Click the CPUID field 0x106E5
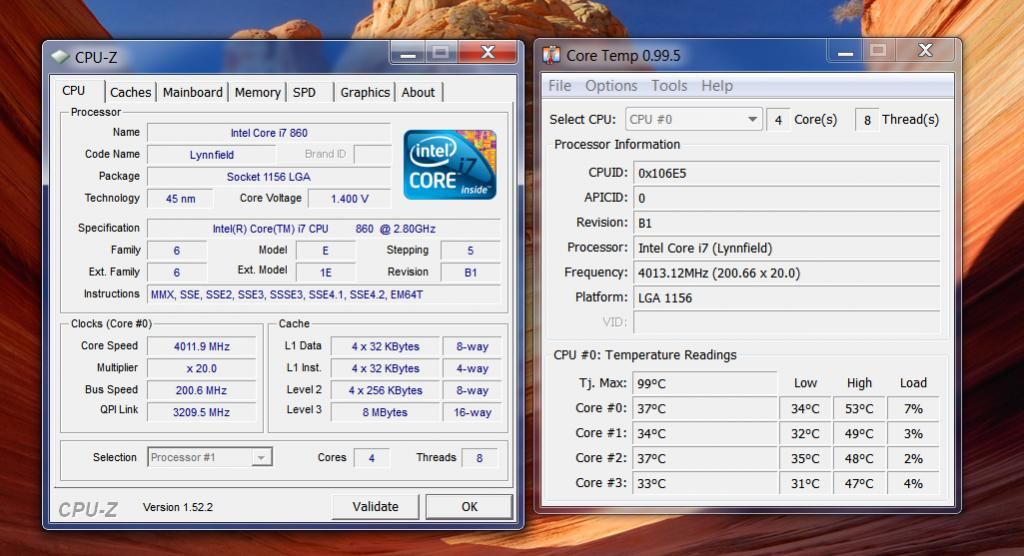This screenshot has width=1024, height=556. [786, 173]
